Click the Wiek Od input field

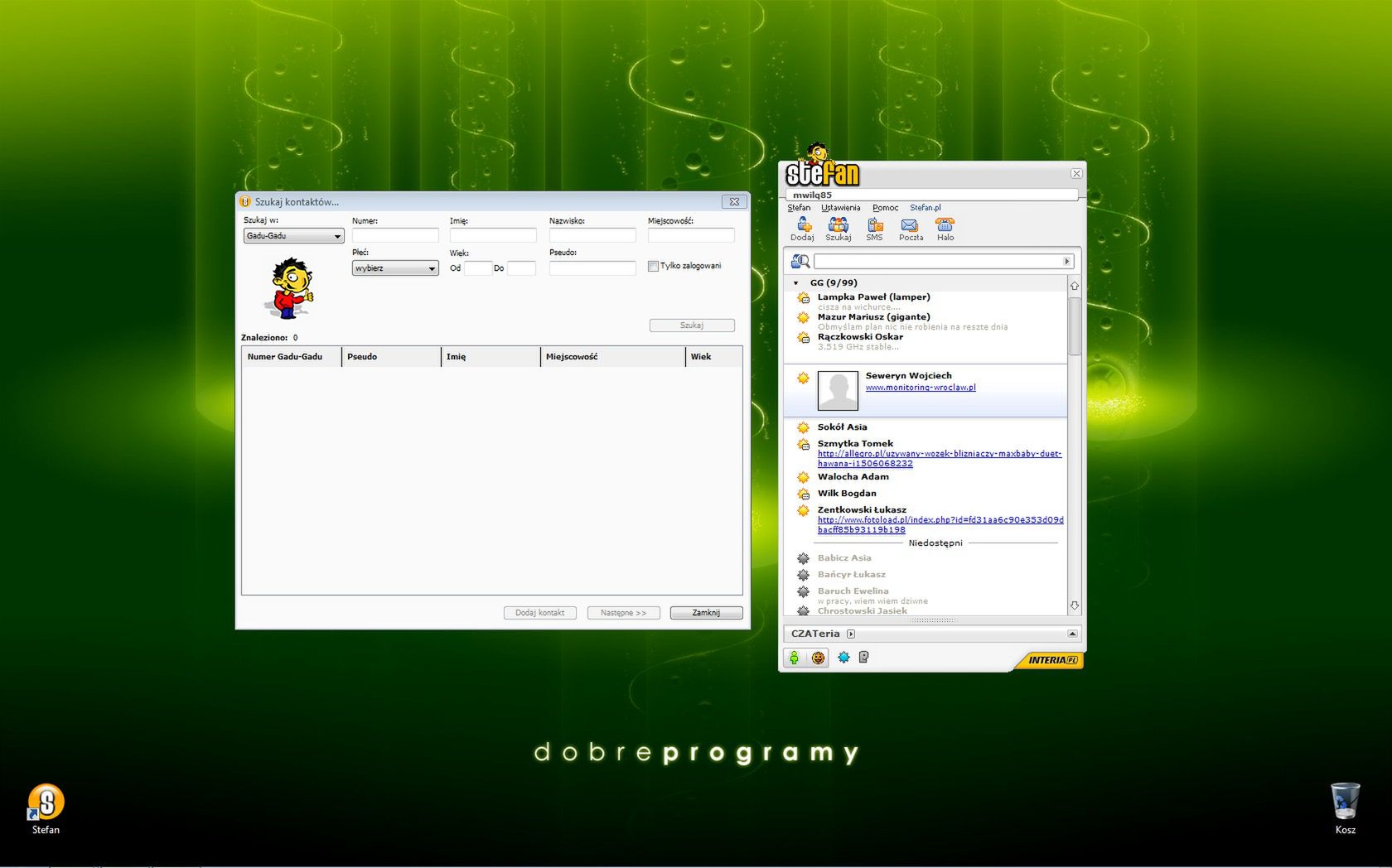click(478, 268)
